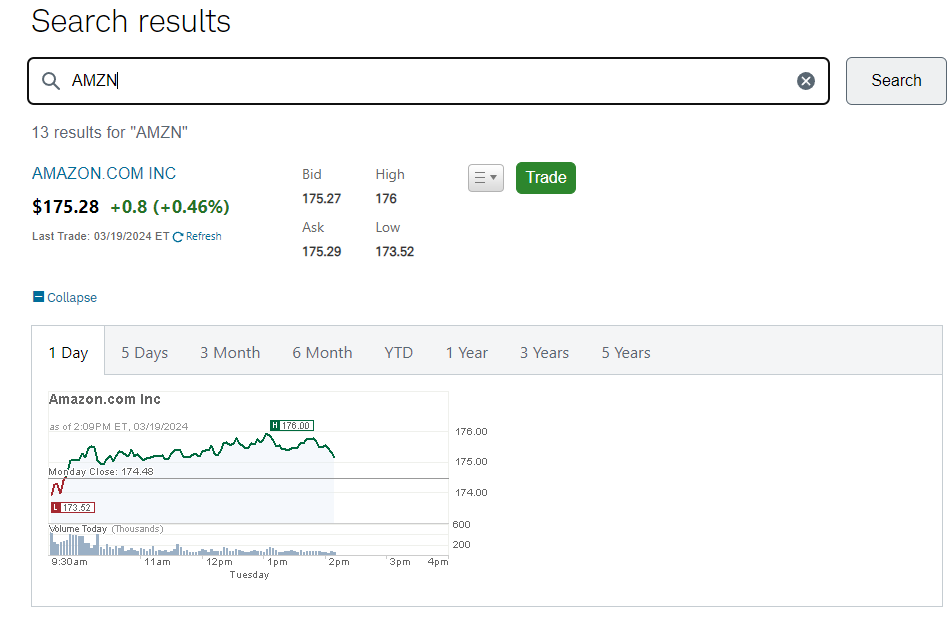The image size is (949, 617).
Task: Switch to the 5 Days tab
Action: coord(145,352)
